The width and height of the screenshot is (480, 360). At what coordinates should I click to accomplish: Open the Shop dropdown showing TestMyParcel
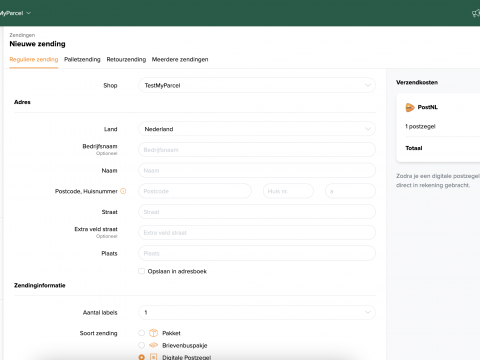pos(257,85)
